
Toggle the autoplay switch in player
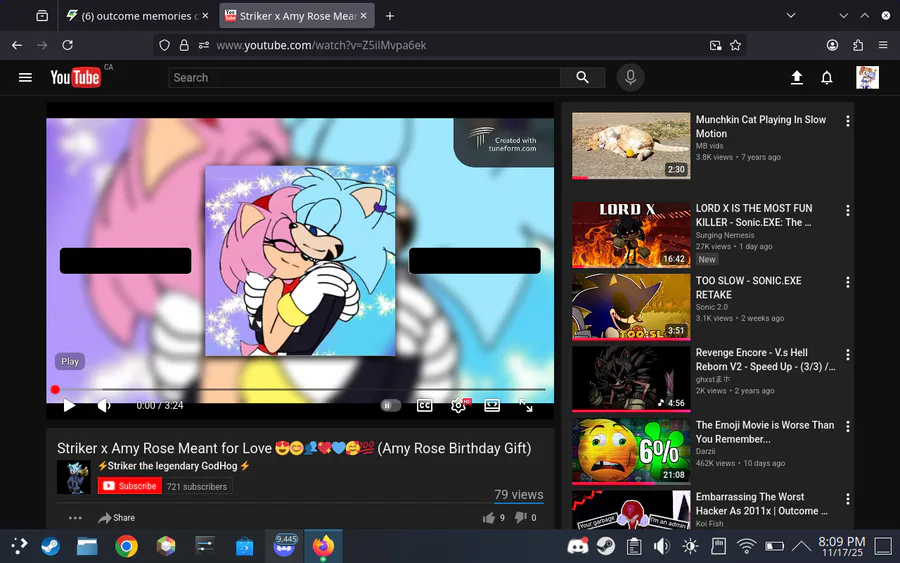[x=390, y=405]
